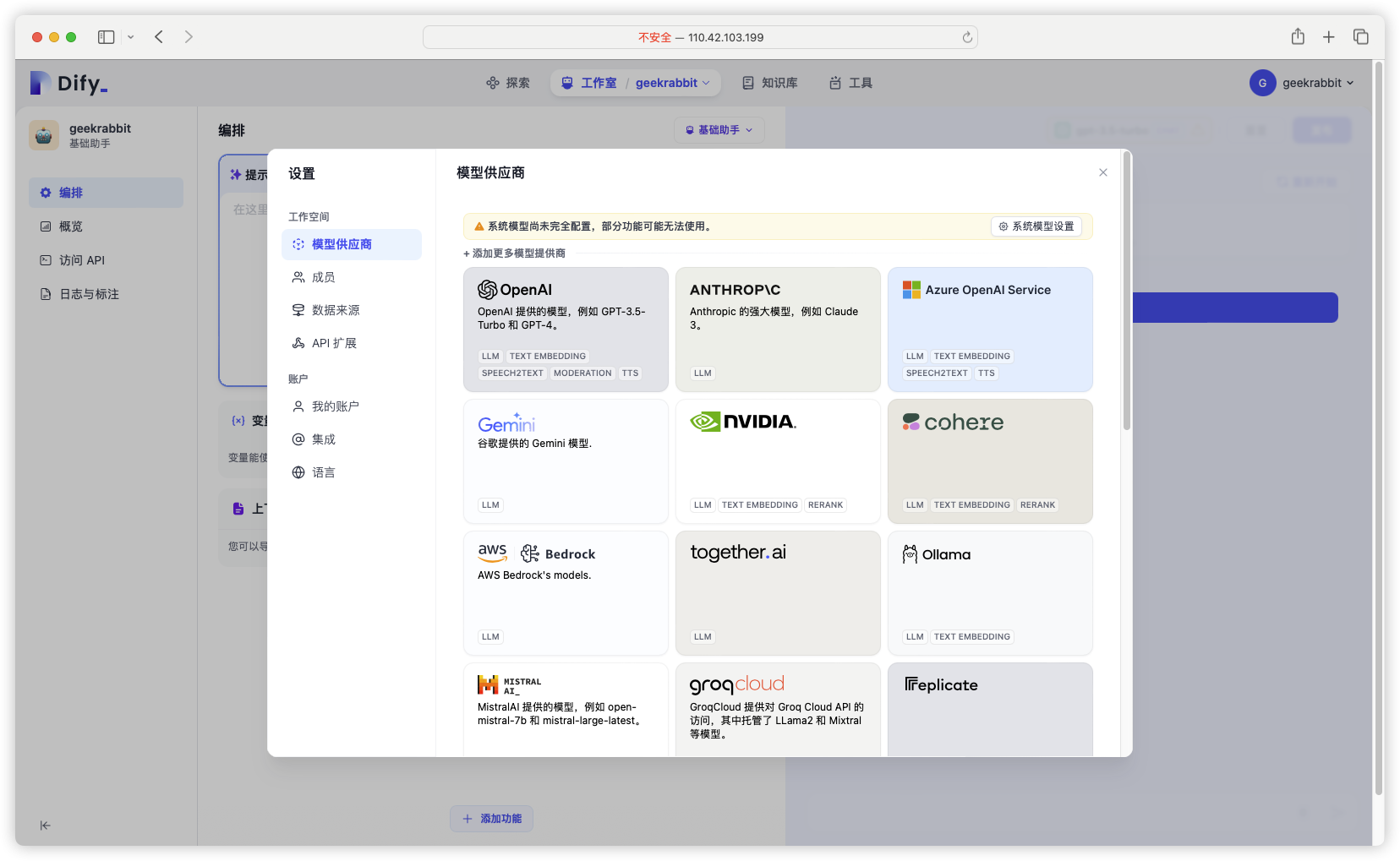1400x861 pixels.
Task: Click RERANK tag on NVIDIA card
Action: pyautogui.click(x=825, y=505)
